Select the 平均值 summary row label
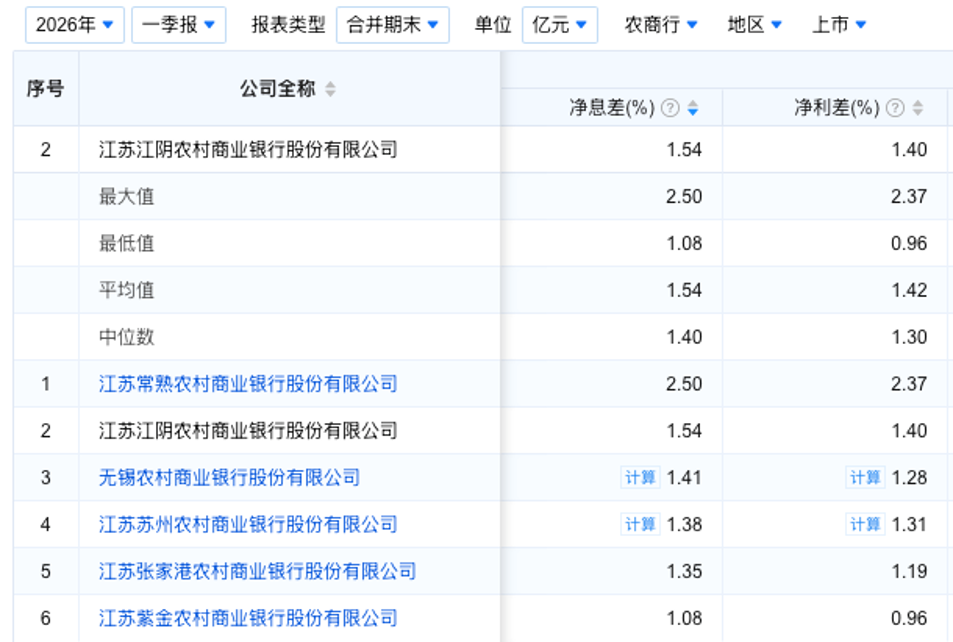 126,290
